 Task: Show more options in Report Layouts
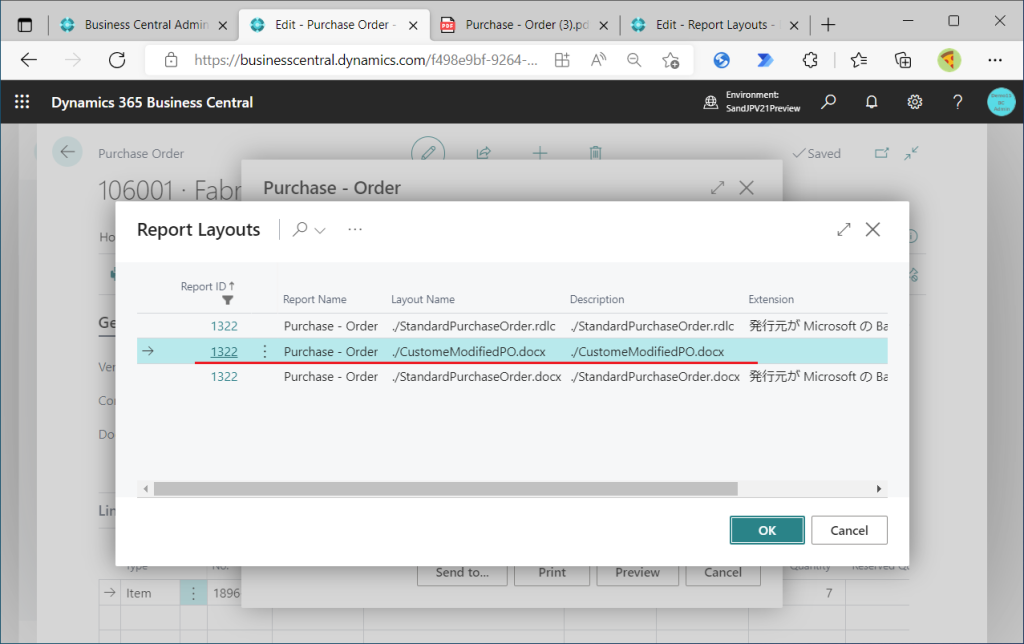tap(355, 230)
